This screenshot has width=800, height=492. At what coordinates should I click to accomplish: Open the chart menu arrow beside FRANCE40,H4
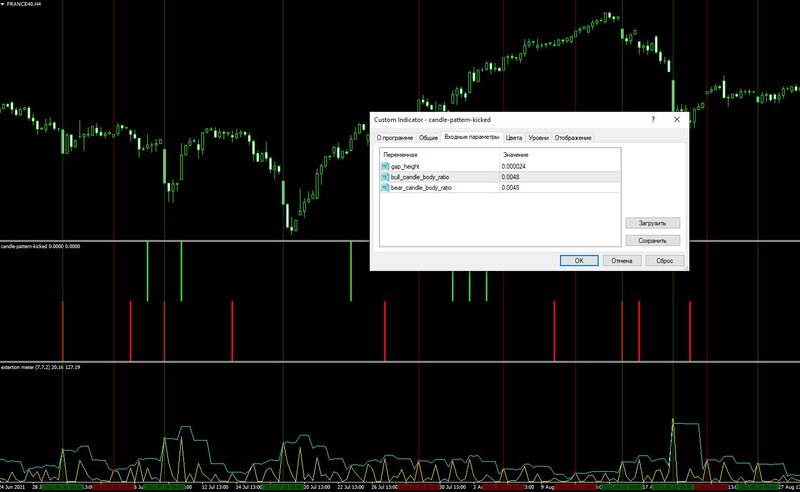[x=3, y=4]
